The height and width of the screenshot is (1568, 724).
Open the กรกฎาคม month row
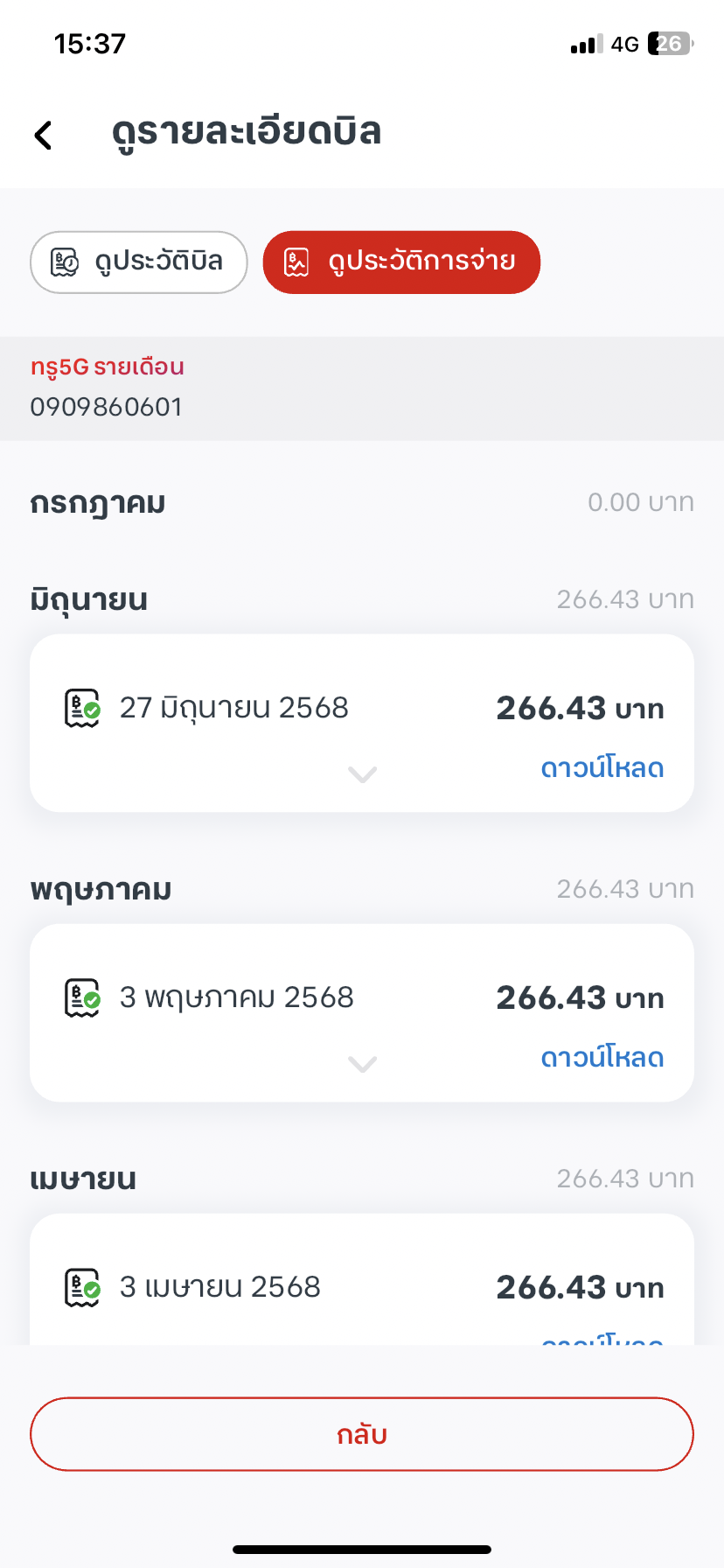pos(362,503)
